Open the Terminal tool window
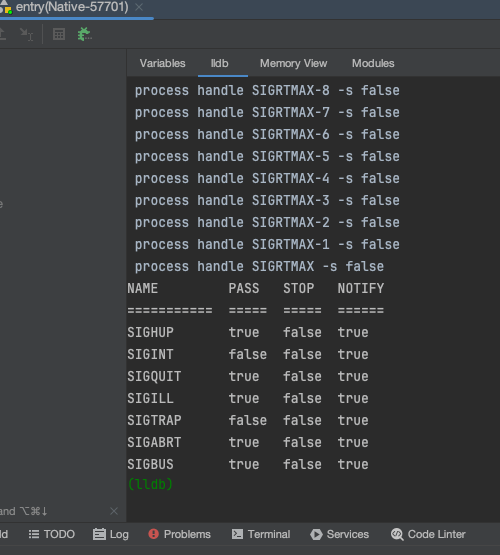Screen dimensions: 500x555 click(x=261, y=534)
